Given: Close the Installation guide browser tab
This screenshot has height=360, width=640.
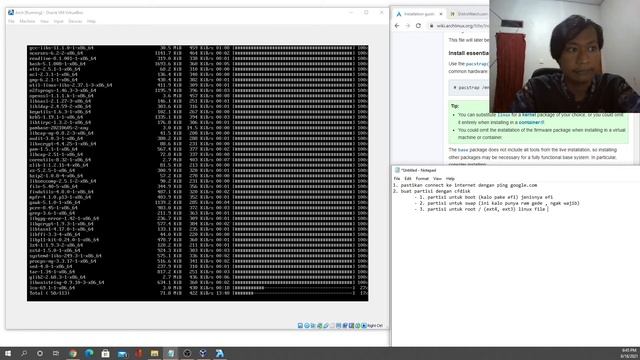Looking at the screenshot, I should pyautogui.click(x=441, y=14).
